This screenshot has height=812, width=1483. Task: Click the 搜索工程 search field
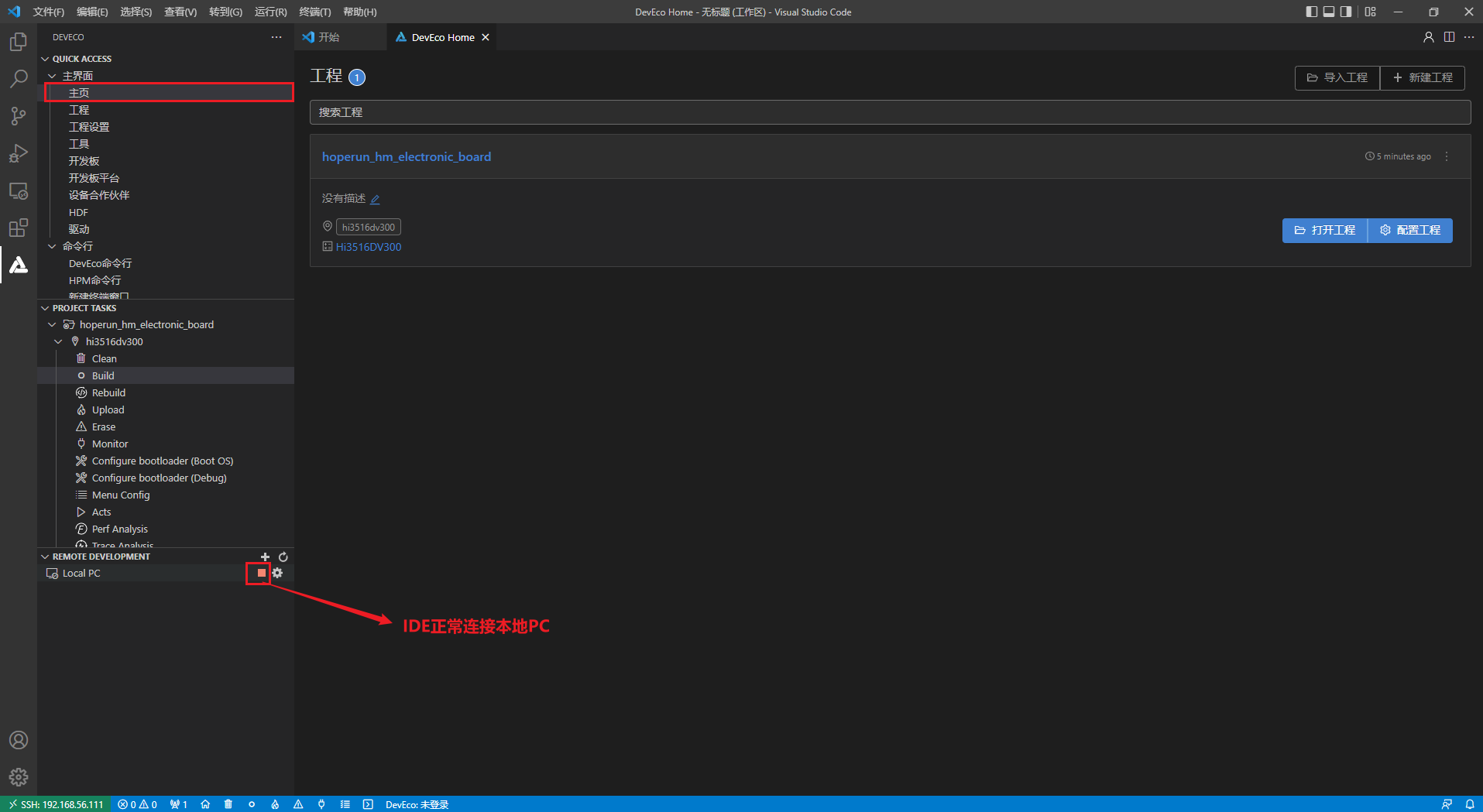pyautogui.click(x=890, y=112)
